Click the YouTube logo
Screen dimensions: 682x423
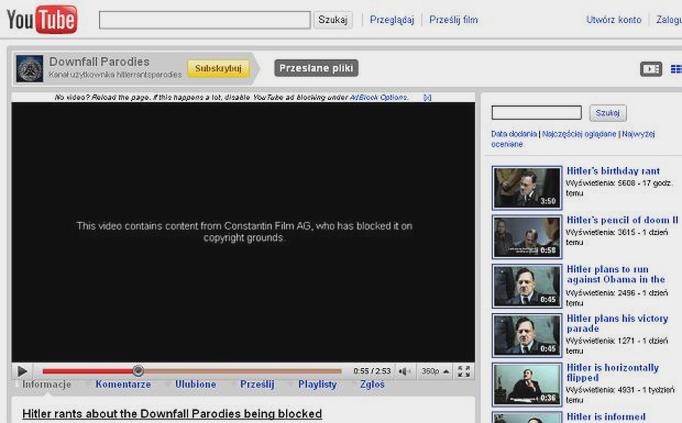pos(42,20)
